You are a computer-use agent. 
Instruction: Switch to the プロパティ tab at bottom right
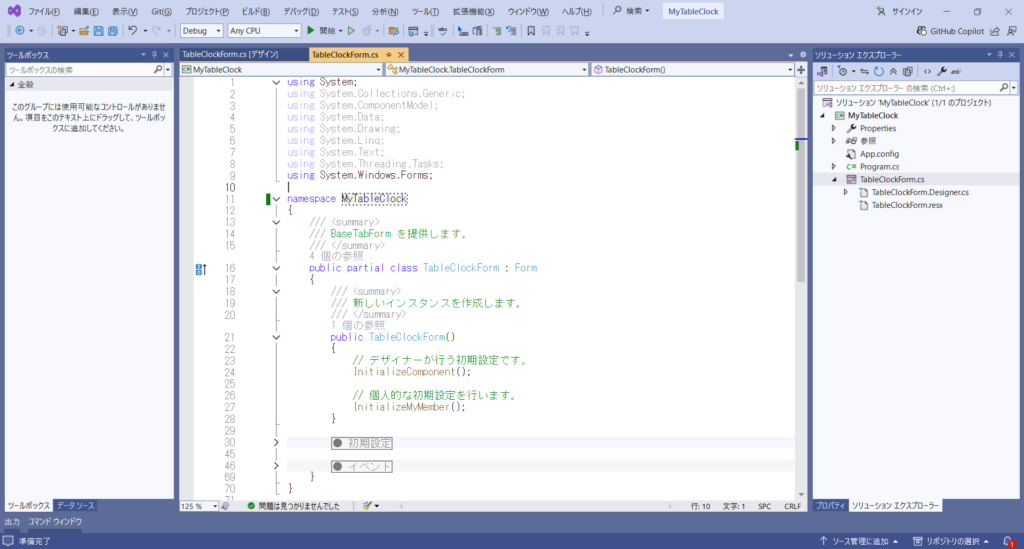[830, 506]
